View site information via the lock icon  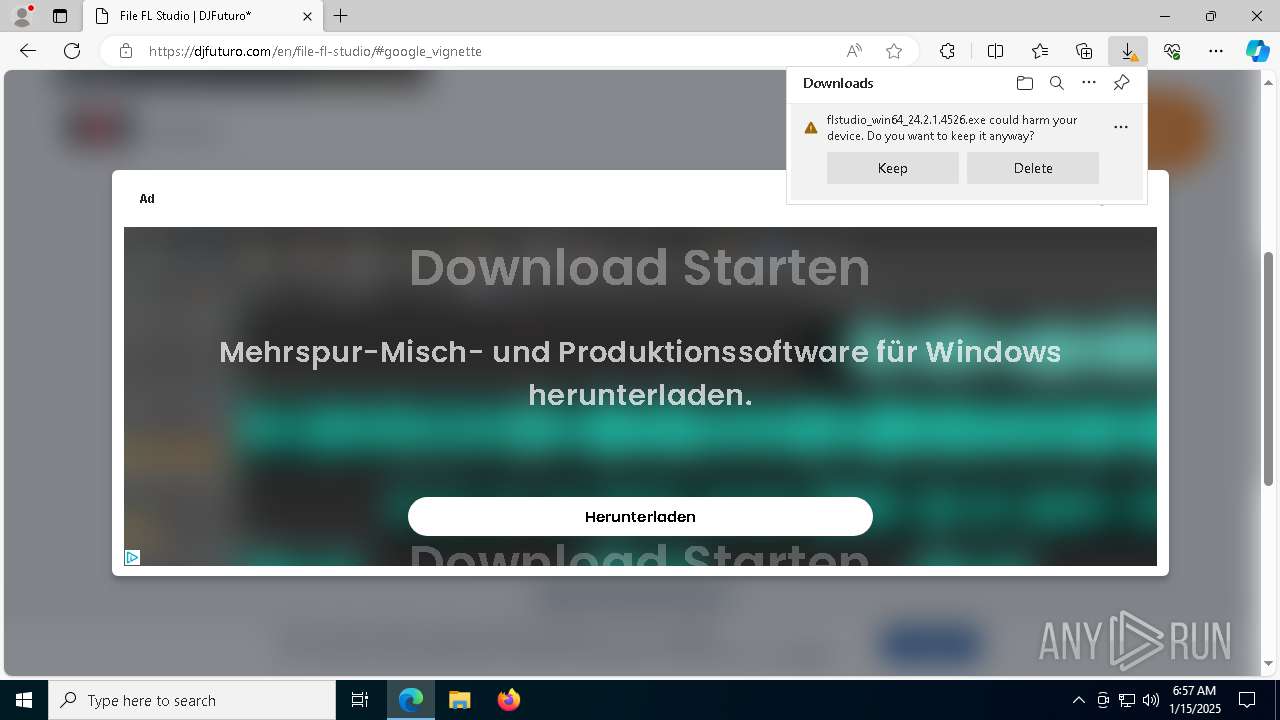[x=126, y=51]
